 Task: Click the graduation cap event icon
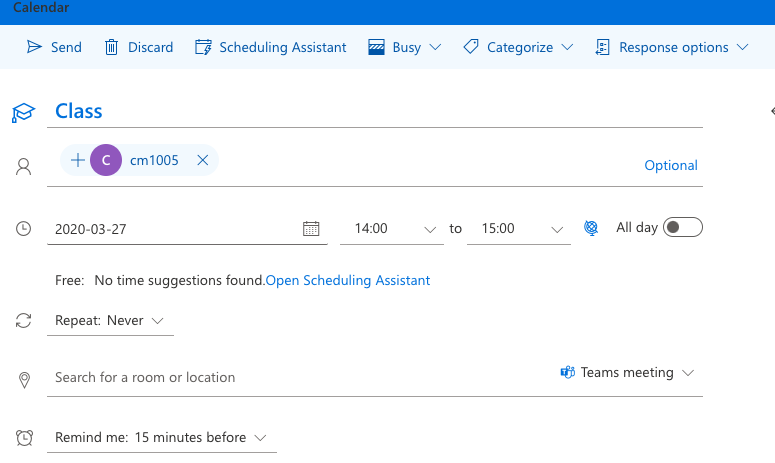23,112
